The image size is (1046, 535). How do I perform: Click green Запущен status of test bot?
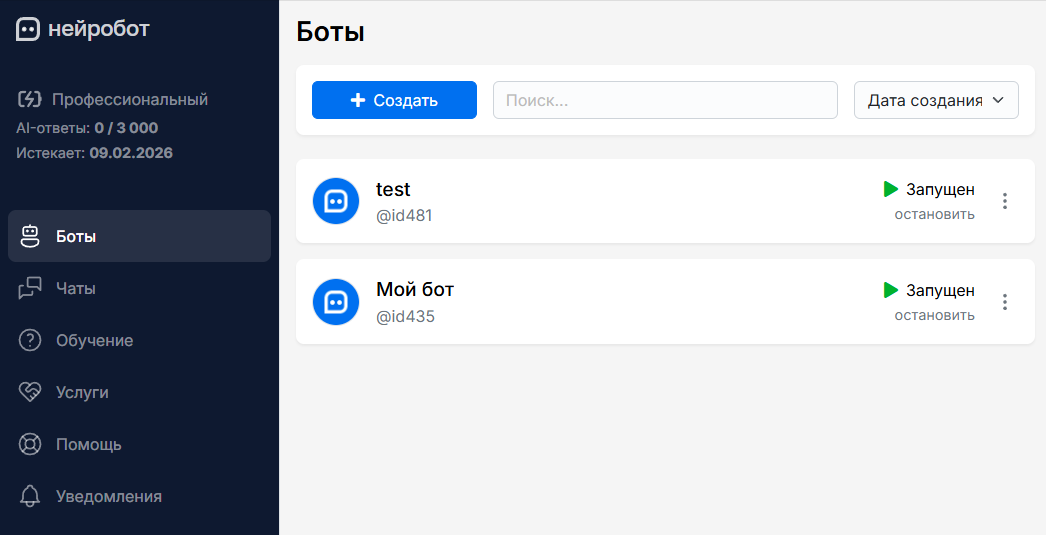pos(929,189)
